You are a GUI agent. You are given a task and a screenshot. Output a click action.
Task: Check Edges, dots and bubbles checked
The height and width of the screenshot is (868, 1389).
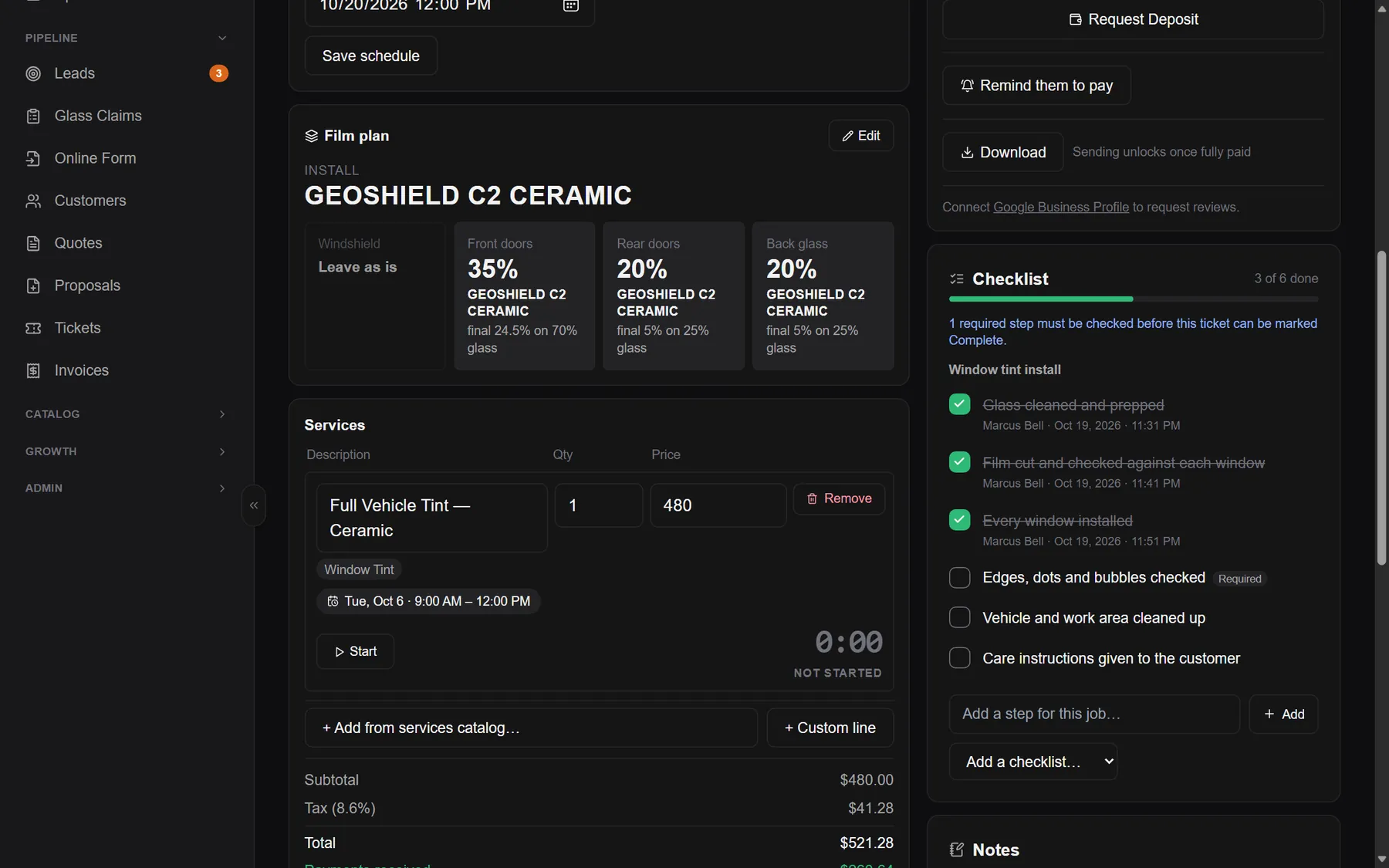tap(959, 578)
